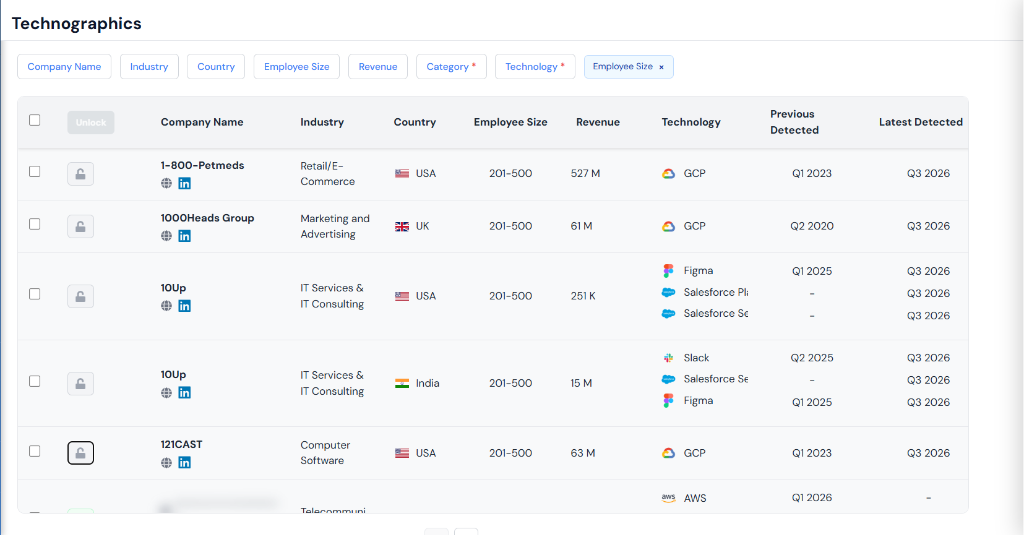Click the 527 M revenue value

pos(585,174)
